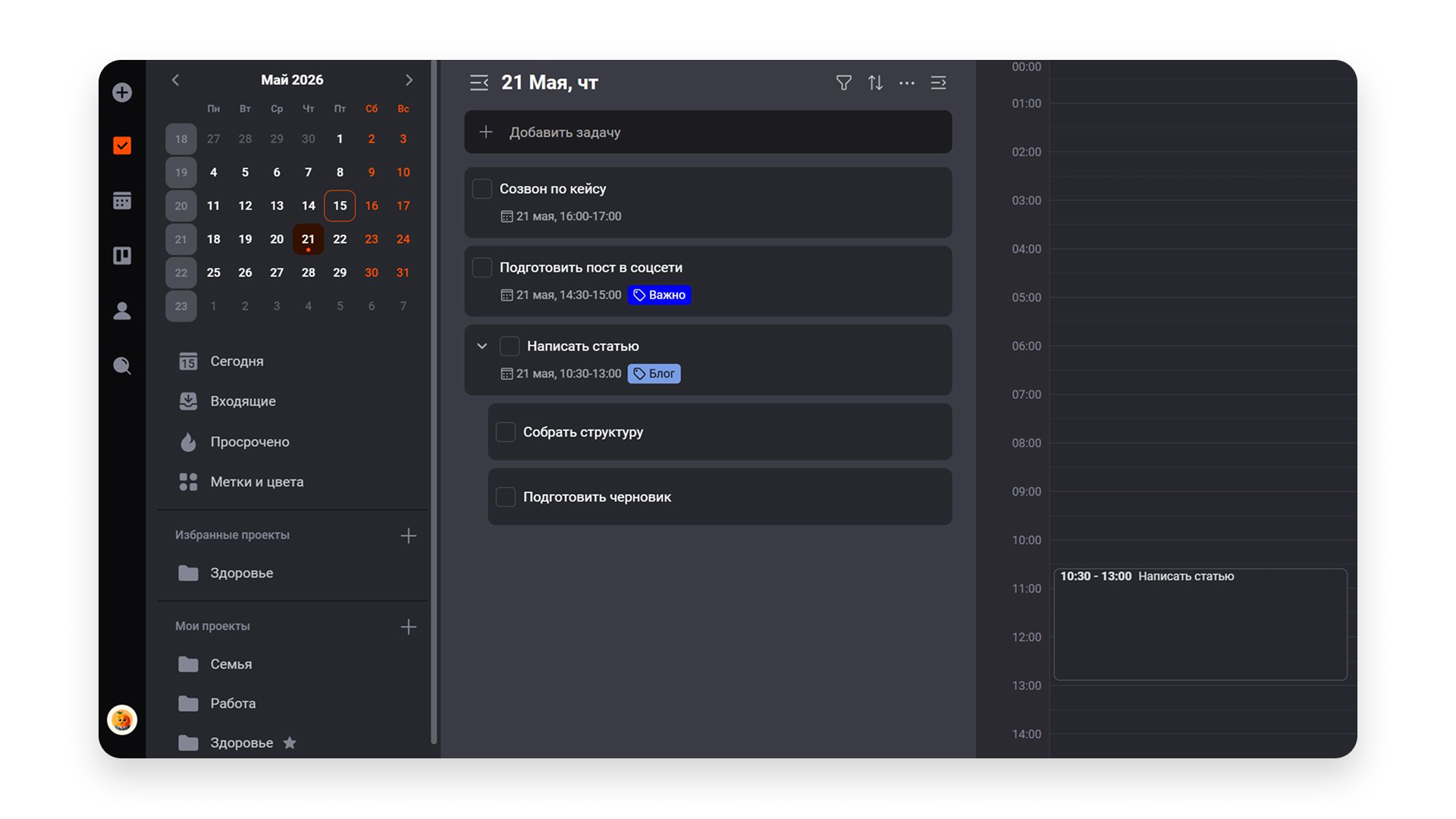The image size is (1456, 819).
Task: Check off Созвон по кейсу task
Action: pos(482,189)
